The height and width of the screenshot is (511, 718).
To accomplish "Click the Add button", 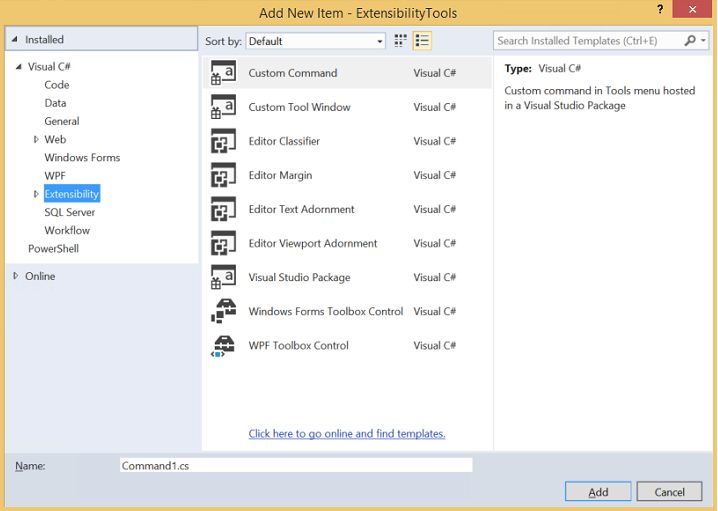I will click(598, 492).
